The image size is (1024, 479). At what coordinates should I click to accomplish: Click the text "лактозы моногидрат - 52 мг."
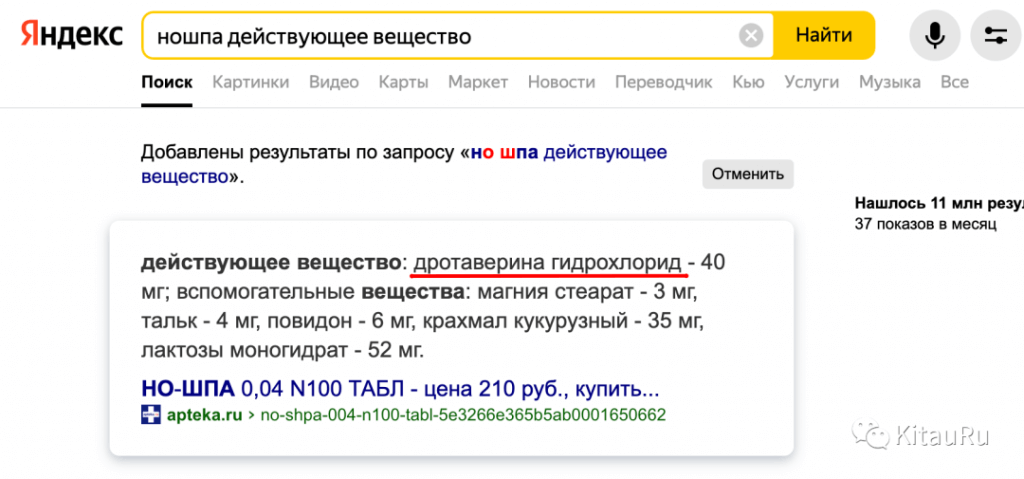pyautogui.click(x=283, y=351)
